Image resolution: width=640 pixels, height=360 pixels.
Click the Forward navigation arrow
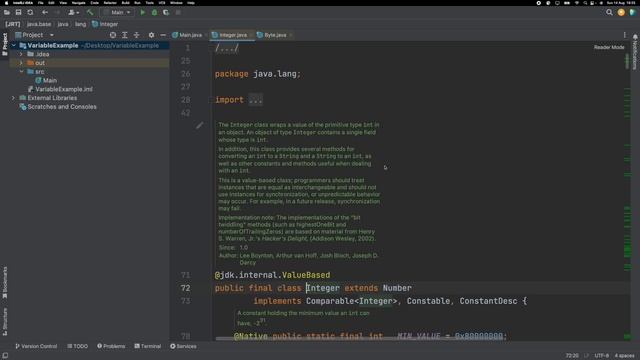tap(57, 13)
